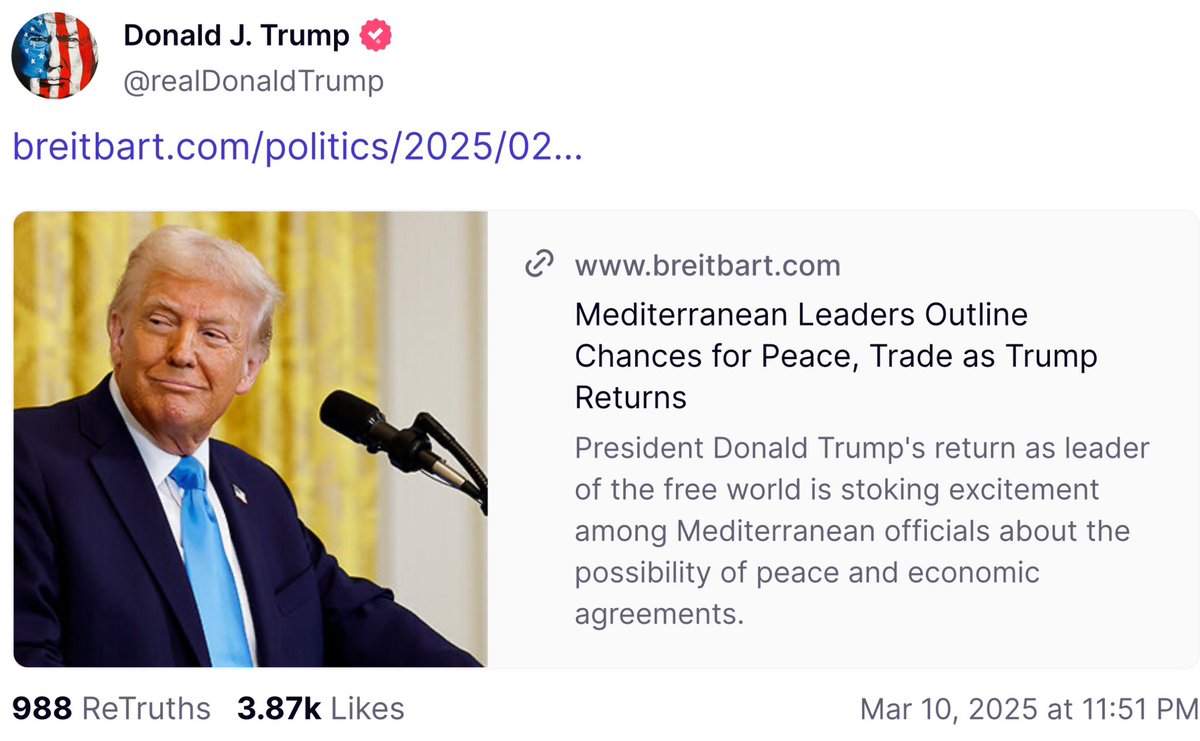Open the Mar 10, 2025 timestamp

pyautogui.click(x=1029, y=710)
